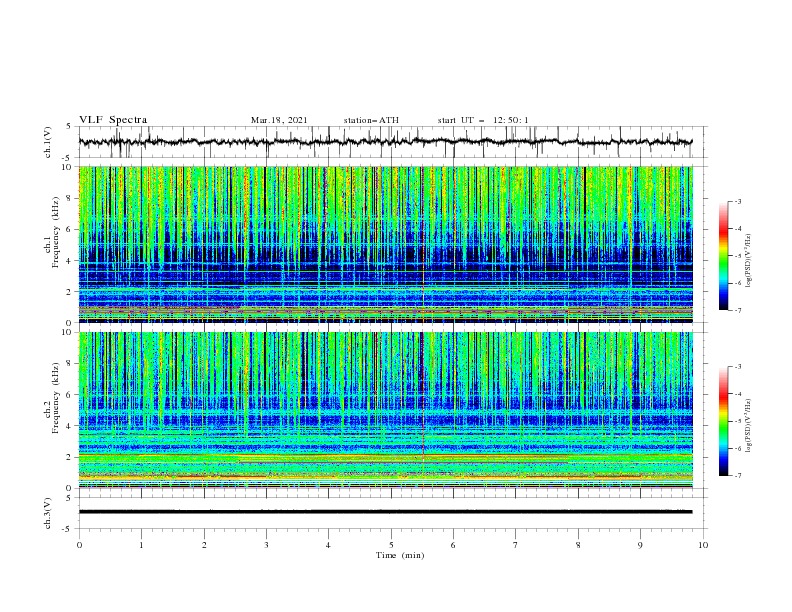Click the ch.1 PSD color bar
Screen dimensions: 792x612
(723, 256)
